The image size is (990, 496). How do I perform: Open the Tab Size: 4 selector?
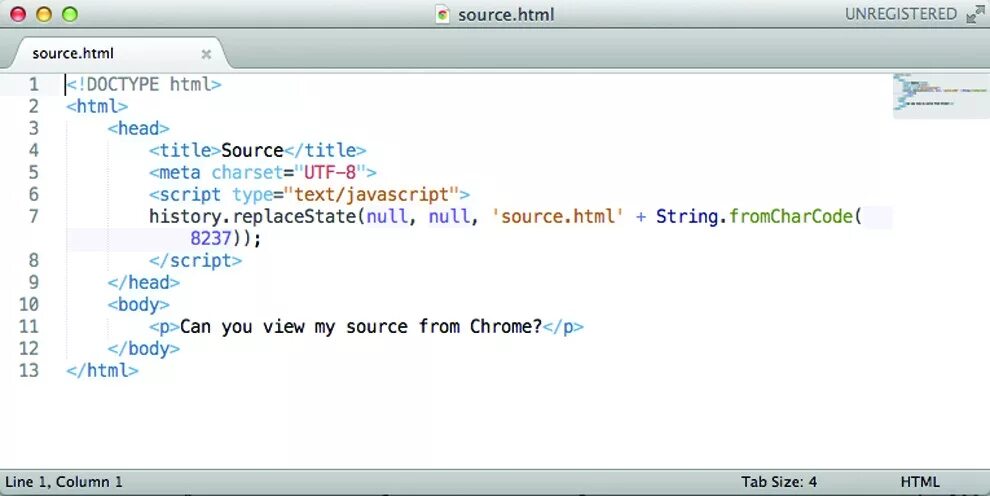tap(778, 482)
